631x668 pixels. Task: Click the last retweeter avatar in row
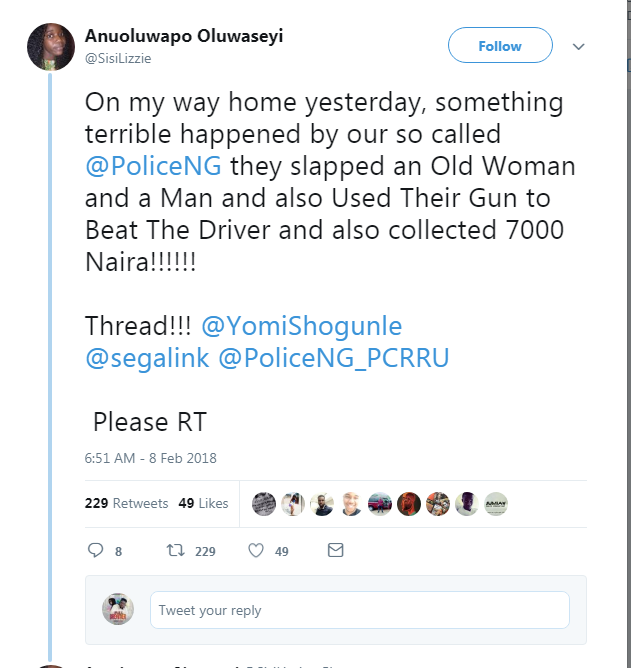(495, 504)
